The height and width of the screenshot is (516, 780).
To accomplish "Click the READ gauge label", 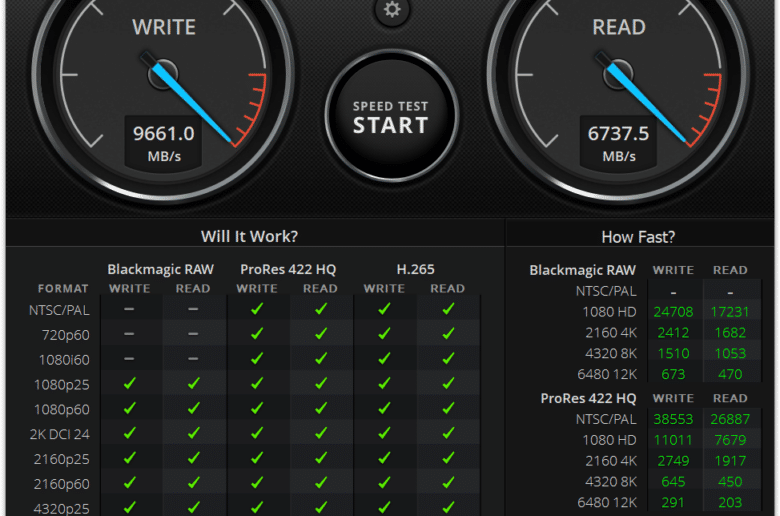I will (x=619, y=27).
